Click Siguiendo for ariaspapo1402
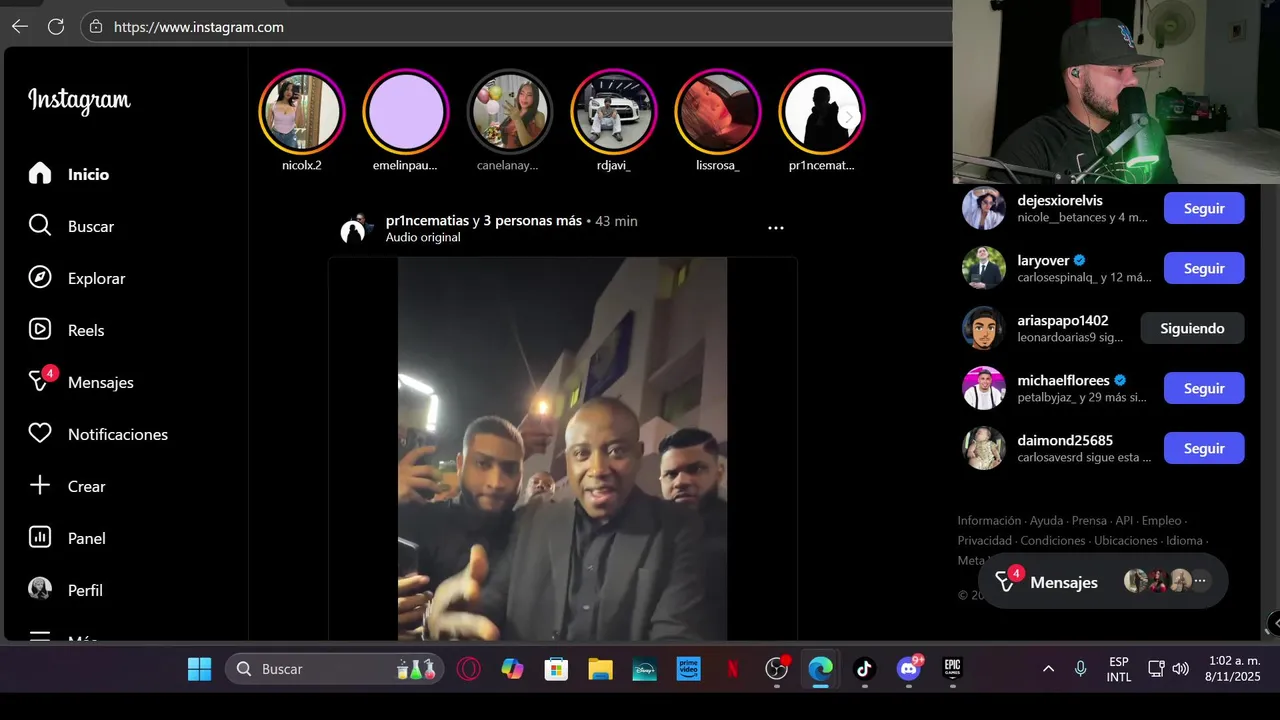Screen dimensions: 1280x720 click(x=1192, y=328)
